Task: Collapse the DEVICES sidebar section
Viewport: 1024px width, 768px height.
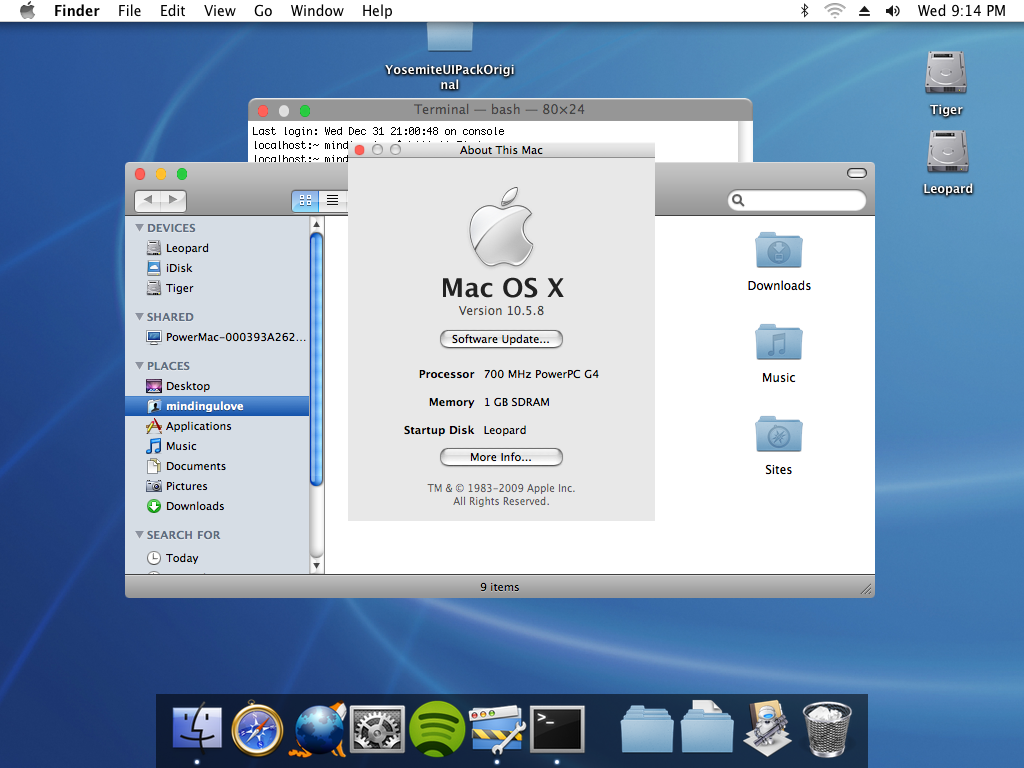Action: point(140,228)
